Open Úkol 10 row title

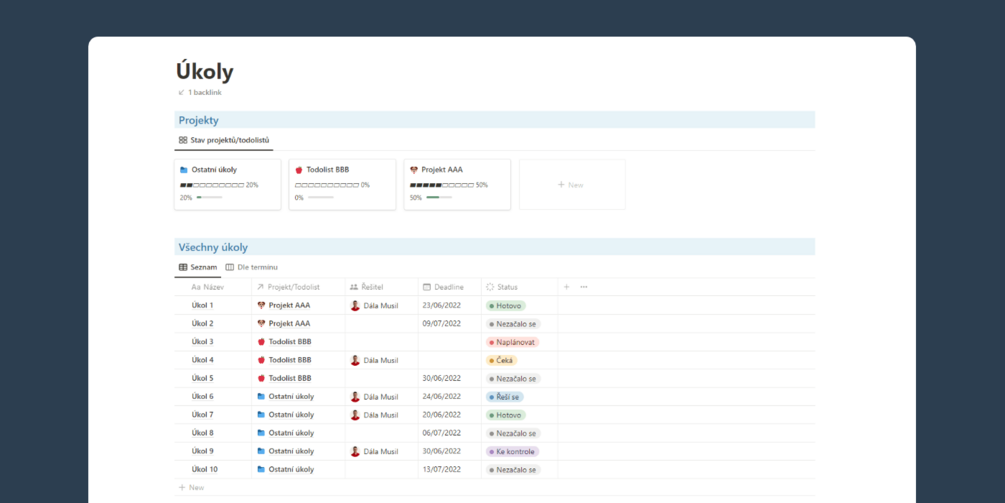point(204,469)
